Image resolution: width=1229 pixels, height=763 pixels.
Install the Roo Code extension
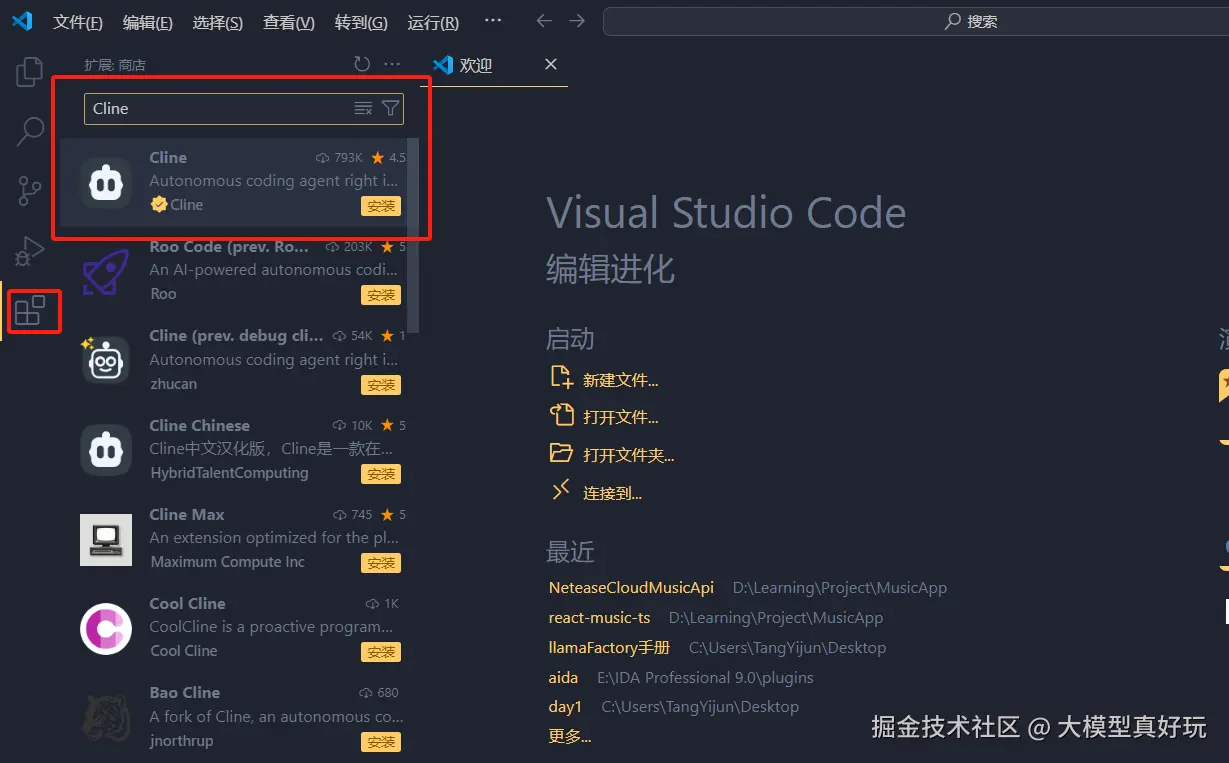point(381,295)
